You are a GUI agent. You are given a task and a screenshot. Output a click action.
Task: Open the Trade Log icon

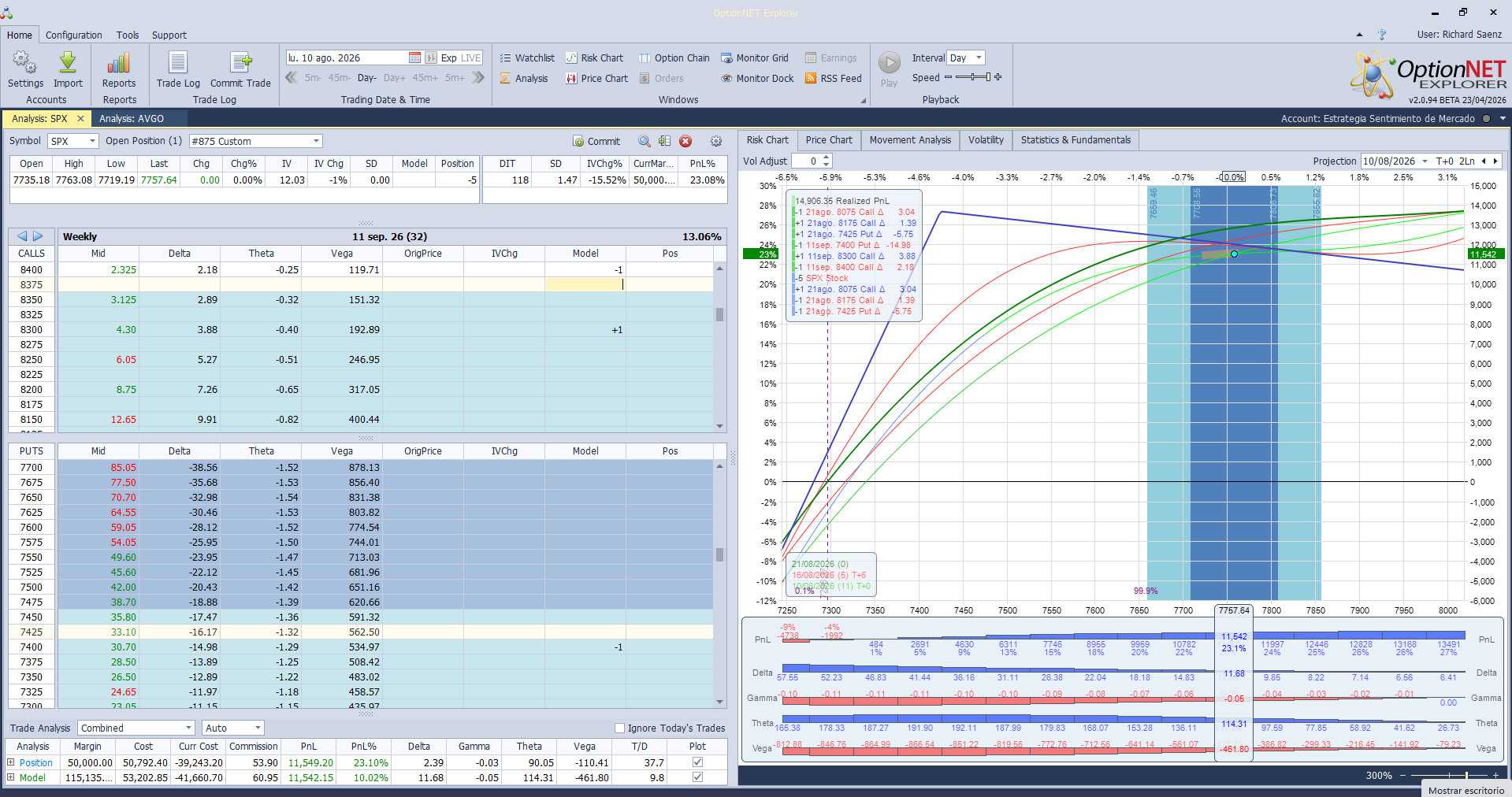pos(178,63)
